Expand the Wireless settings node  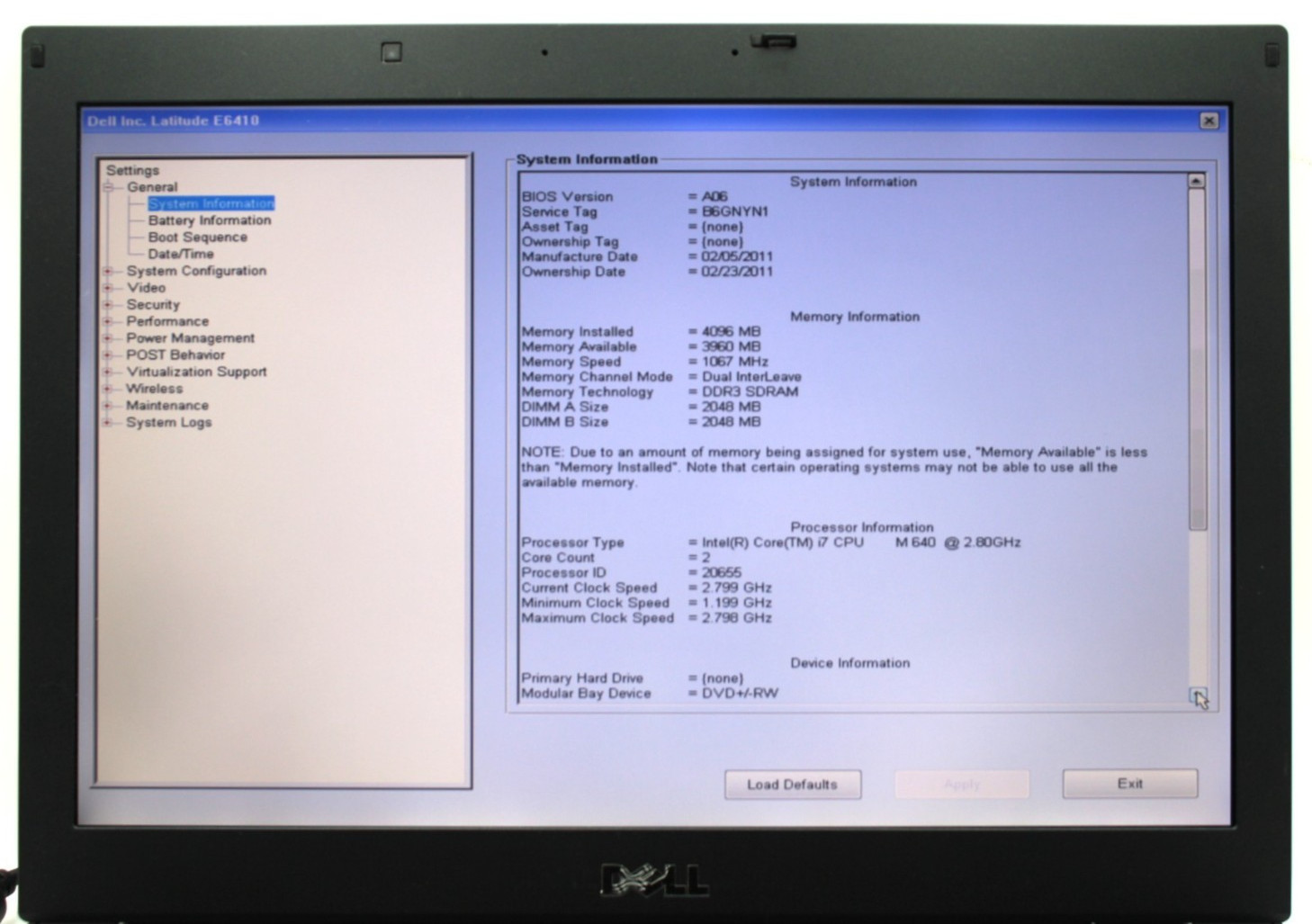pos(108,389)
